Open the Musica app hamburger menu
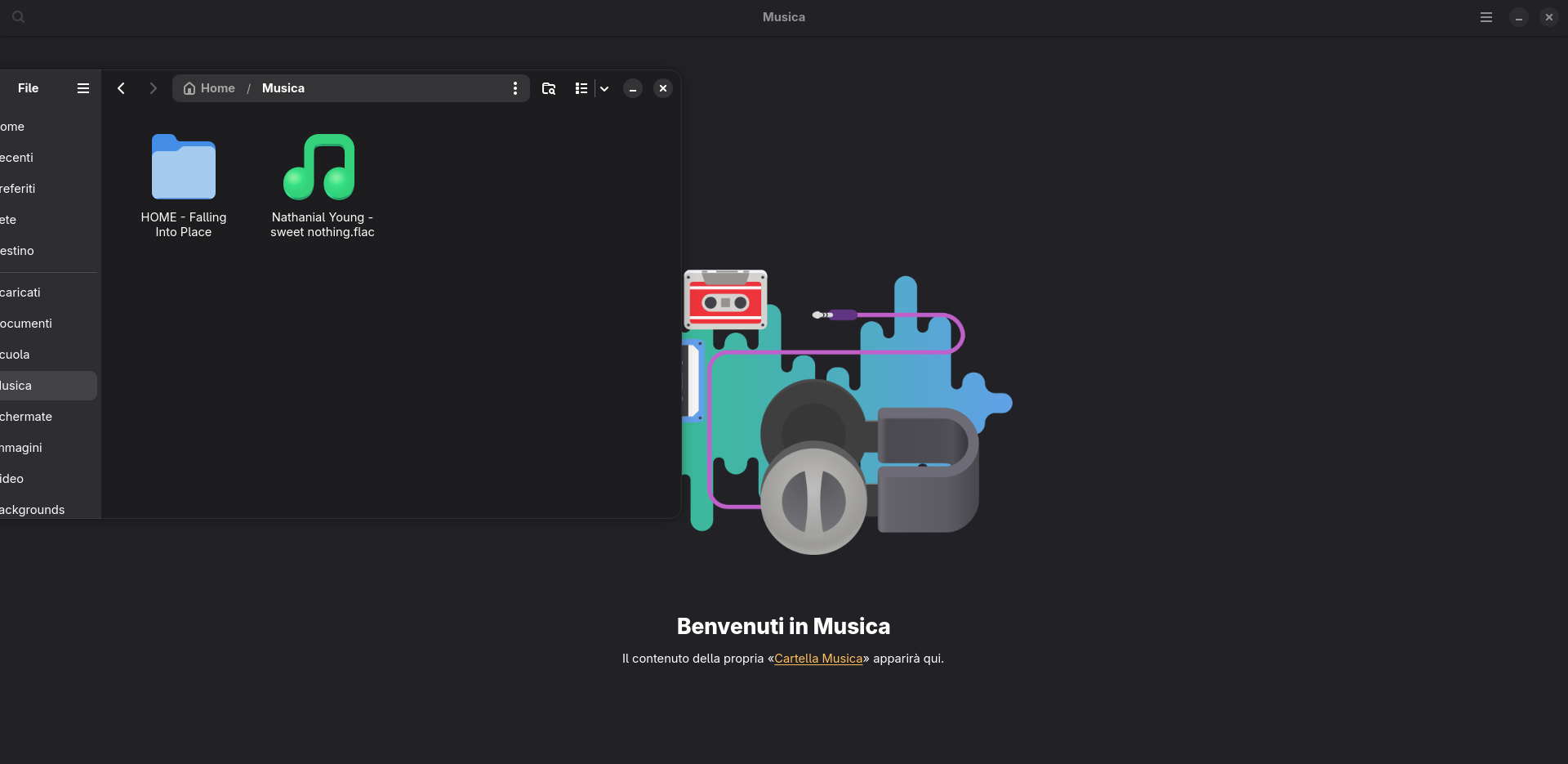 pyautogui.click(x=1486, y=17)
